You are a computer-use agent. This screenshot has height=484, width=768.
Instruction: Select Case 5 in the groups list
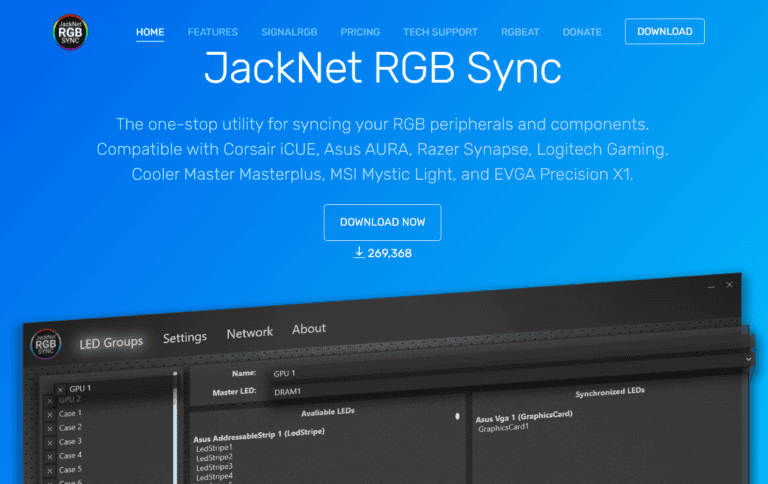point(70,469)
